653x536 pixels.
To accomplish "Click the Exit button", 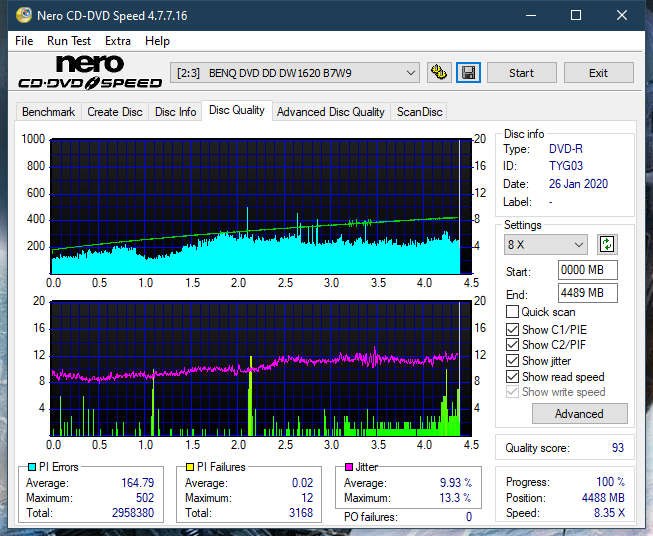I will point(598,73).
